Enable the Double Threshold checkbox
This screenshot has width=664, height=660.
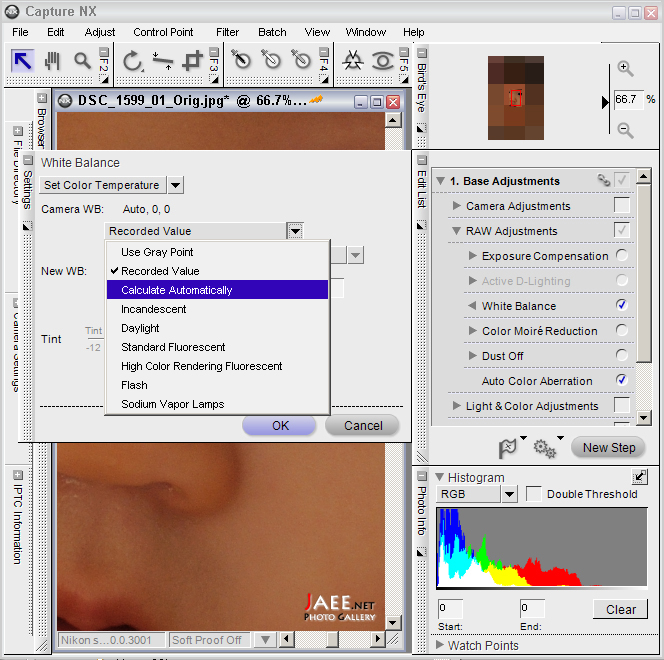pos(534,494)
